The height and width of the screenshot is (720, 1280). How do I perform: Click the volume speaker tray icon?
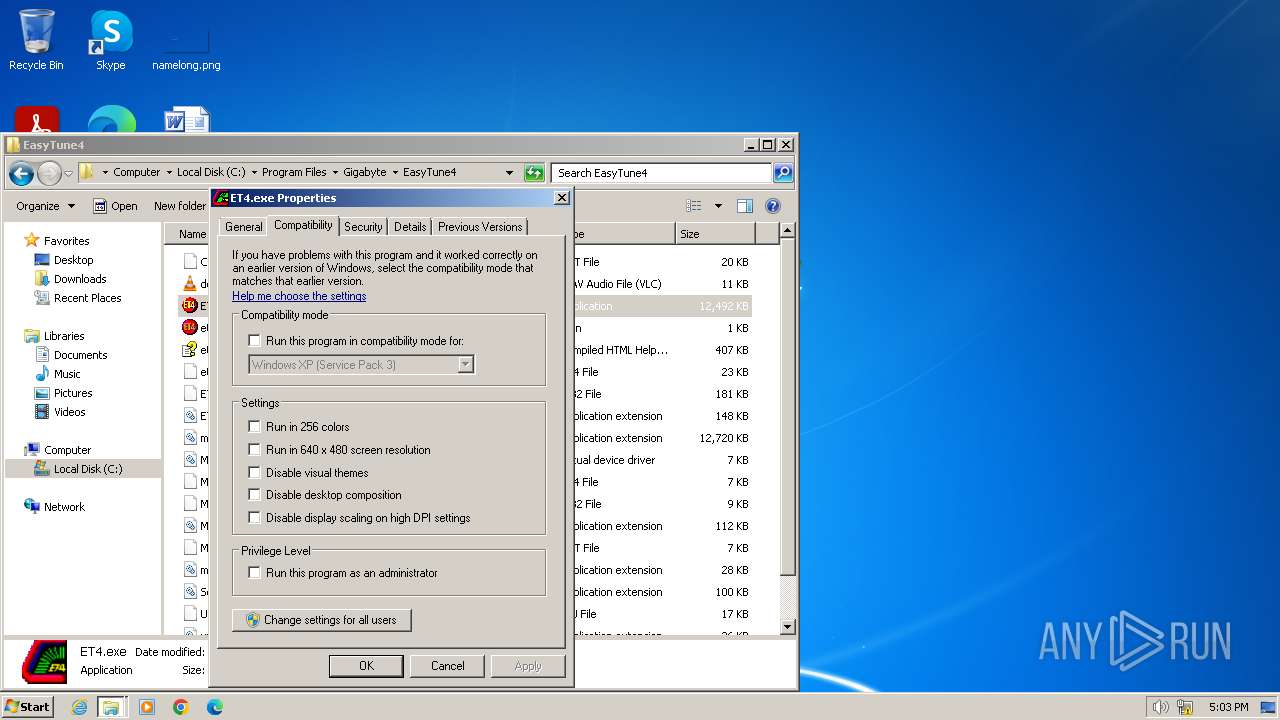[x=1160, y=707]
